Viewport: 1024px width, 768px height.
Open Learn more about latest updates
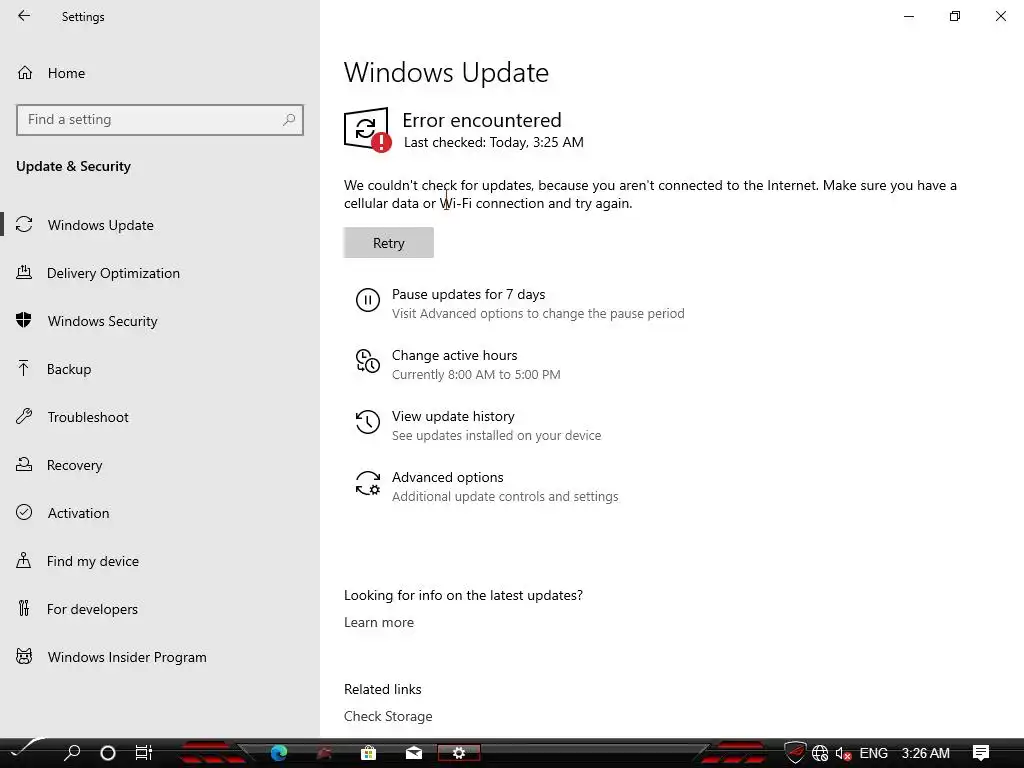[x=379, y=622]
